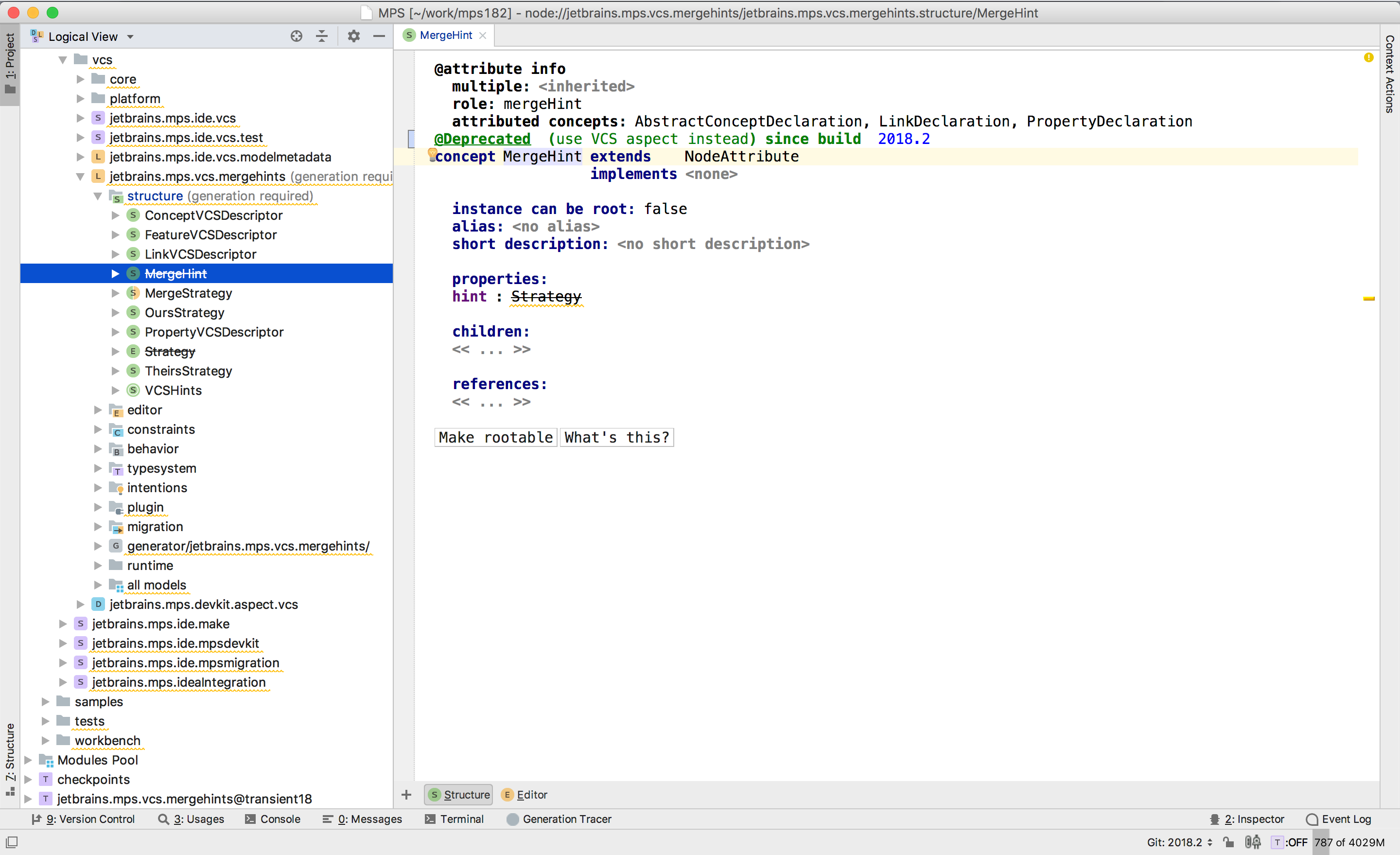Image resolution: width=1400 pixels, height=855 pixels.
Task: Collapse the jetbrains.mps.vcs.mergehints language
Action: tap(81, 176)
